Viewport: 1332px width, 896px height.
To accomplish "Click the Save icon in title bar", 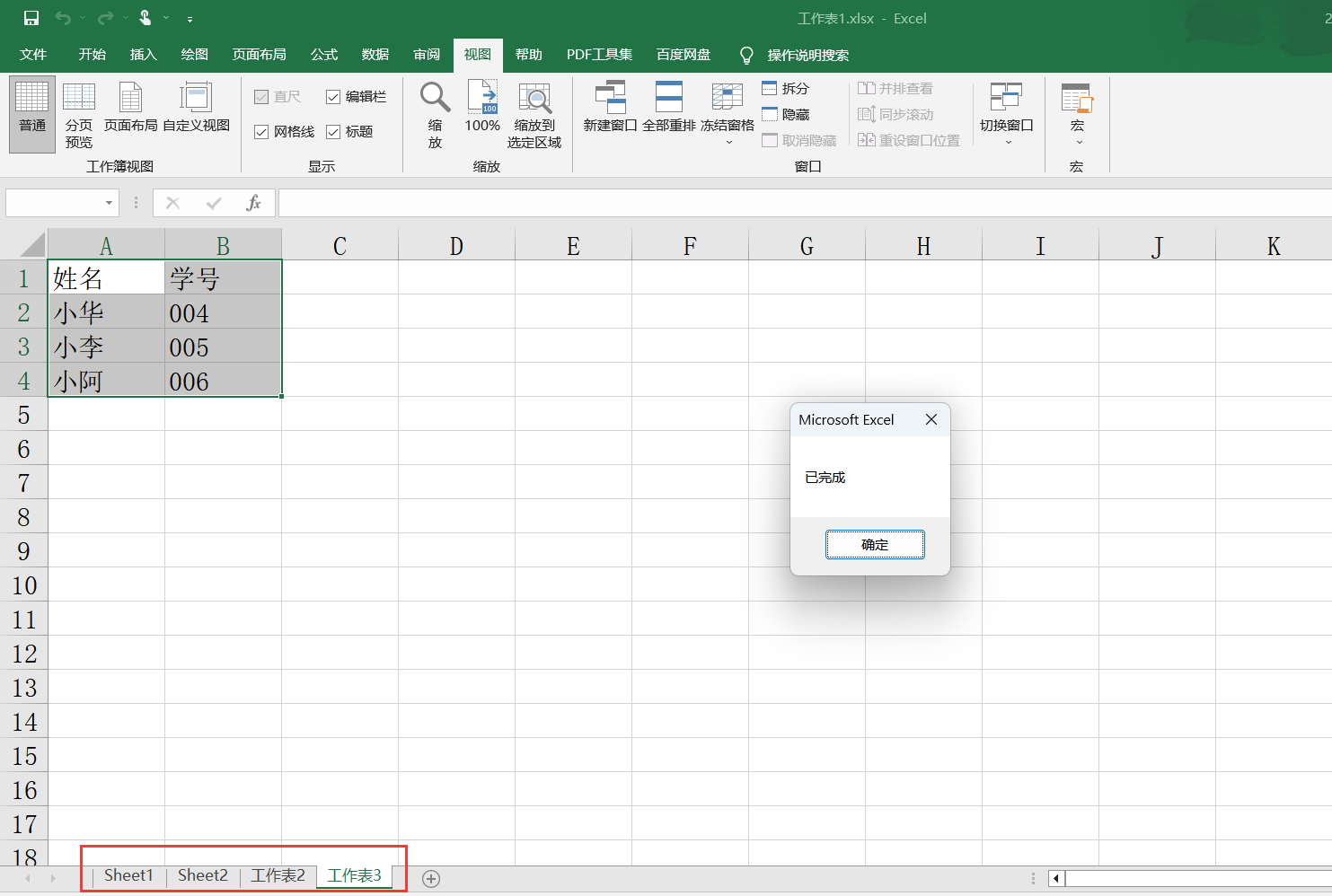I will click(x=31, y=18).
